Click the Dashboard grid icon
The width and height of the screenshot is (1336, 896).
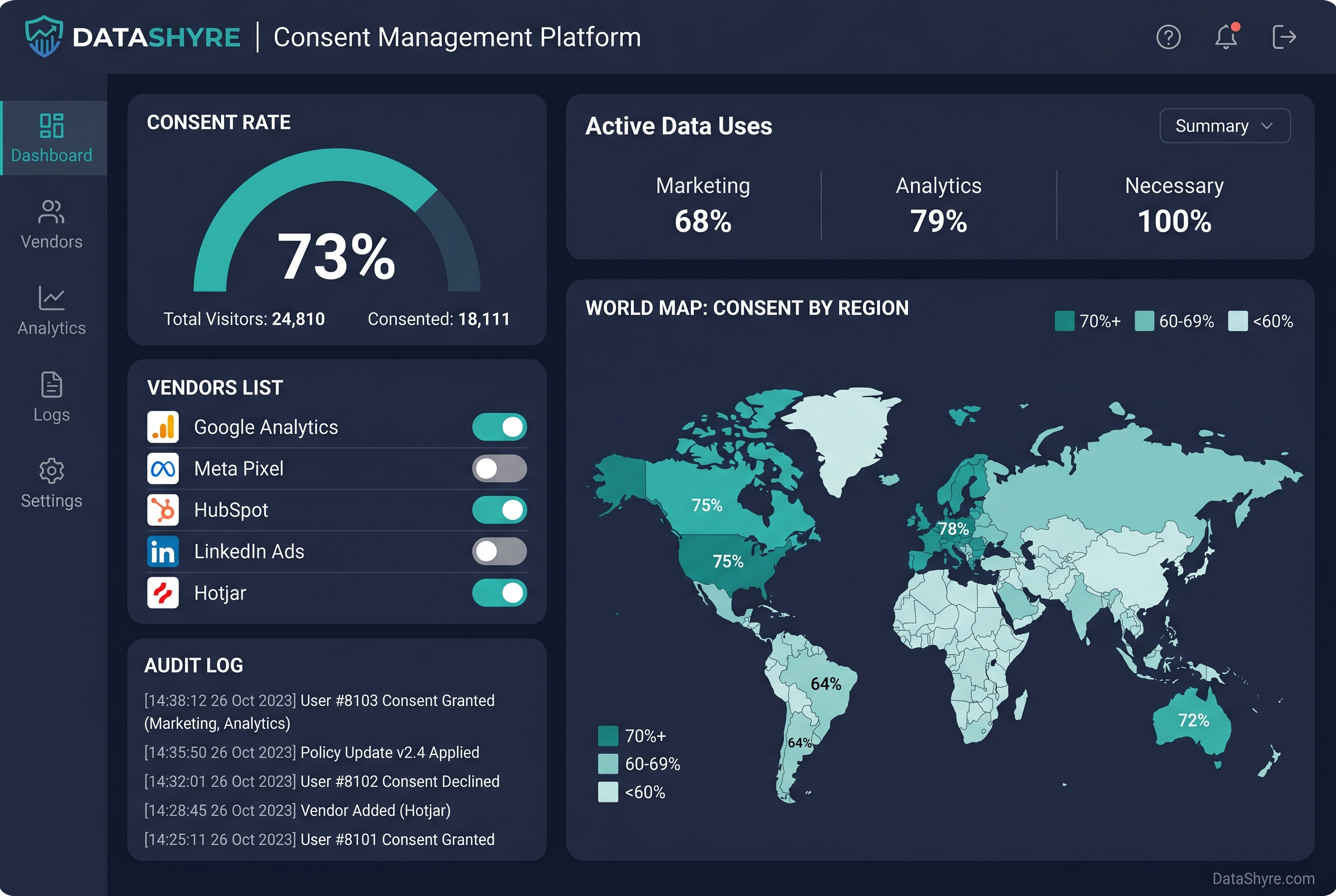tap(51, 126)
